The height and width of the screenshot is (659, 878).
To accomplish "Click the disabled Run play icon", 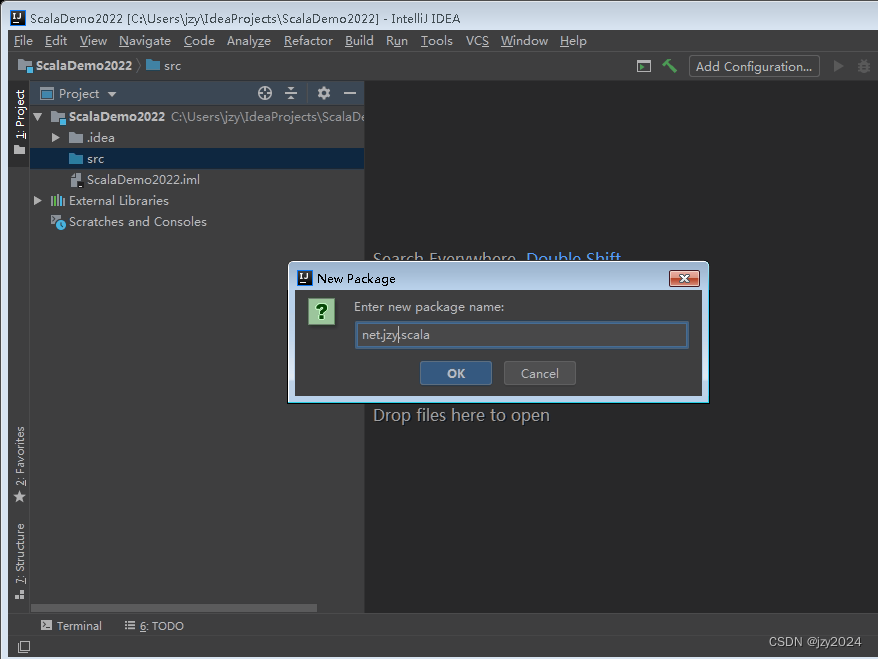I will coord(838,66).
